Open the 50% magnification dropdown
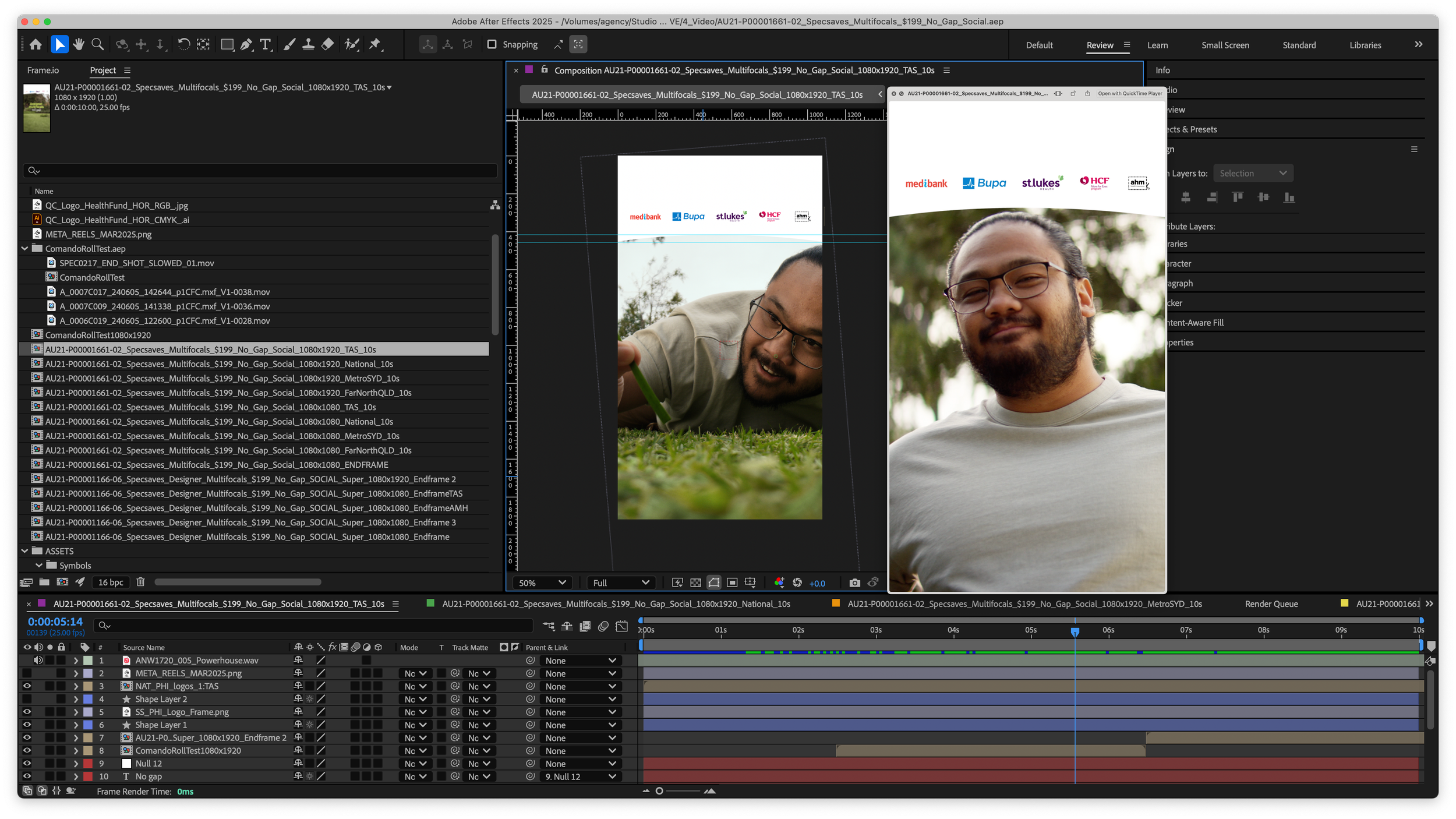 tap(542, 583)
